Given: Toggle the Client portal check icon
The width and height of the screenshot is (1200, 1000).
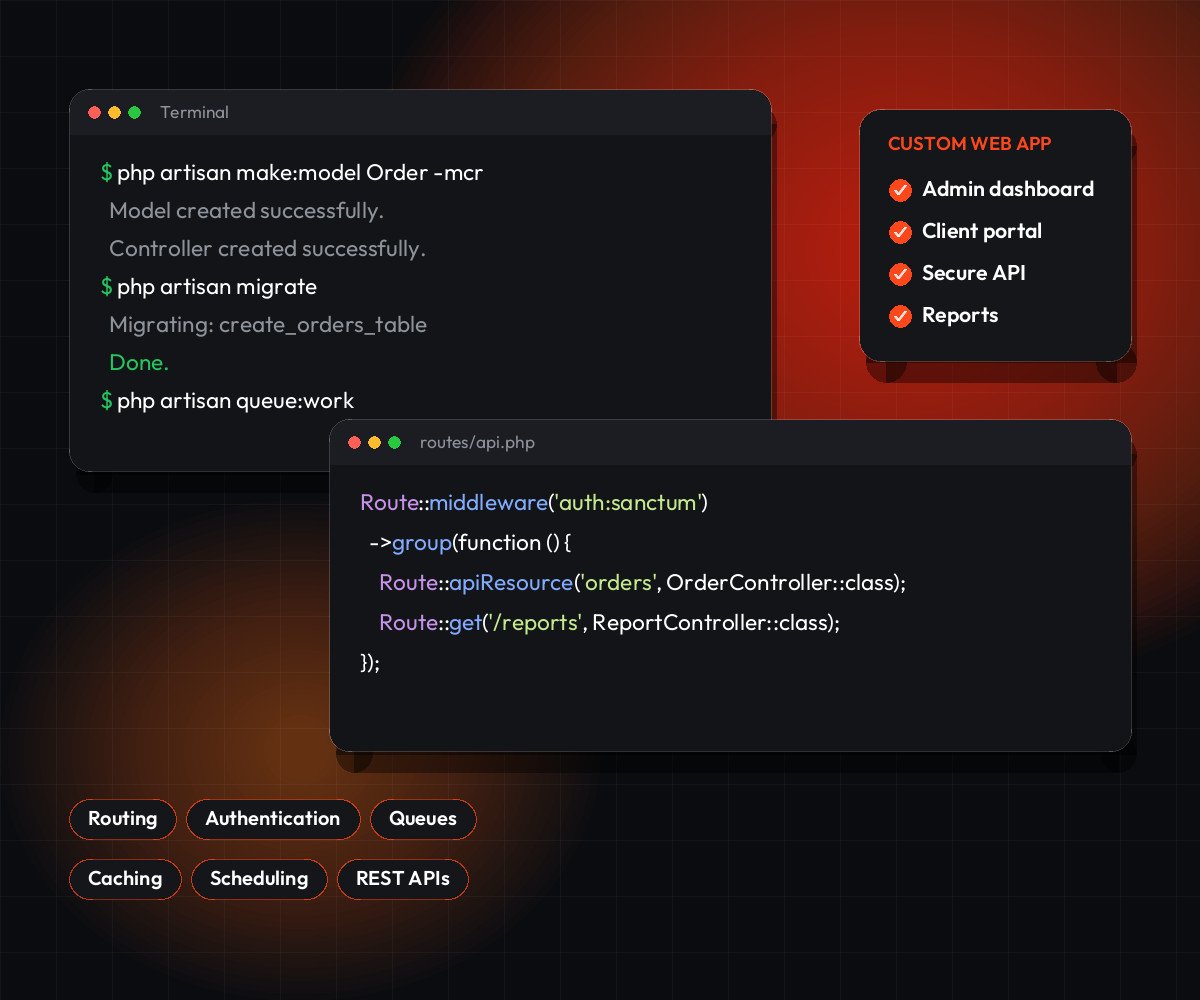Looking at the screenshot, I should pyautogui.click(x=901, y=232).
